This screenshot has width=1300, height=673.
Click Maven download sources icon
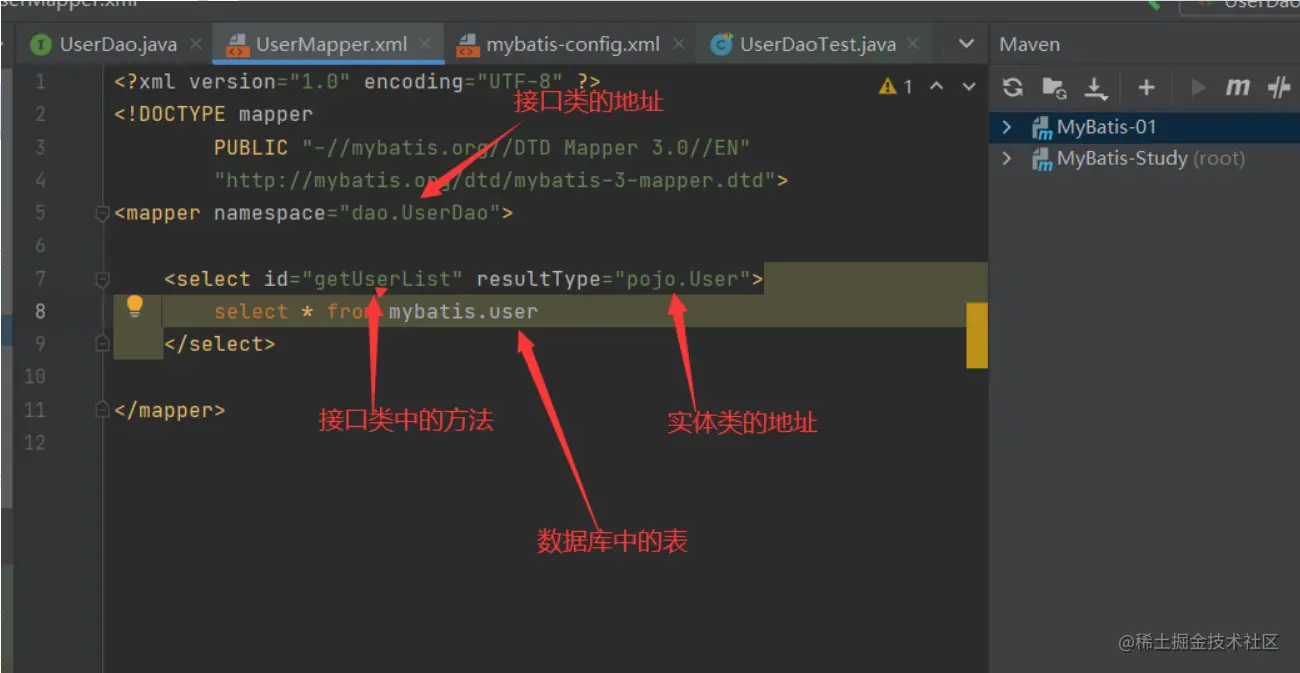[1097, 88]
